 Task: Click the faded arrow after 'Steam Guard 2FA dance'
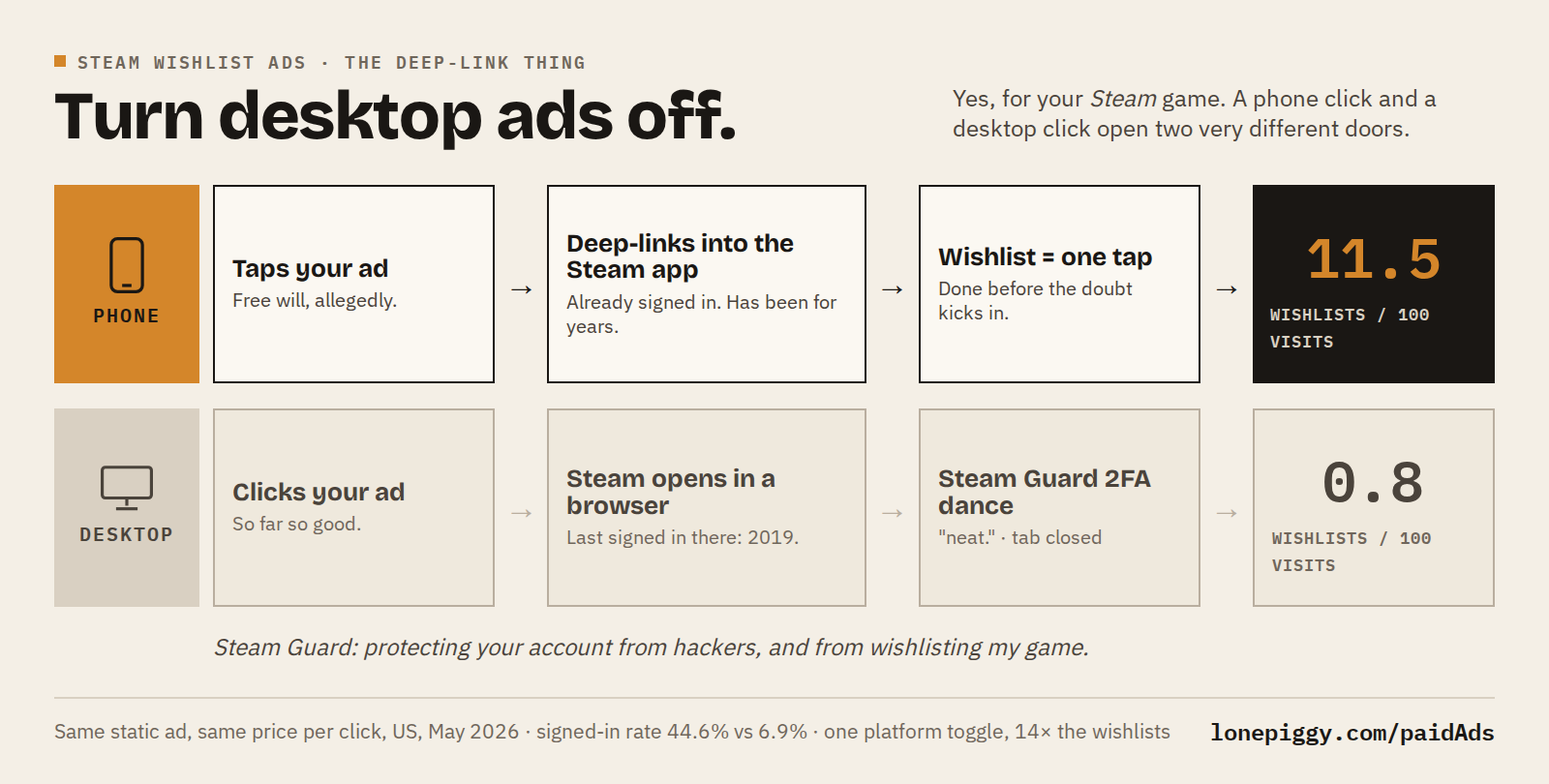(1227, 513)
